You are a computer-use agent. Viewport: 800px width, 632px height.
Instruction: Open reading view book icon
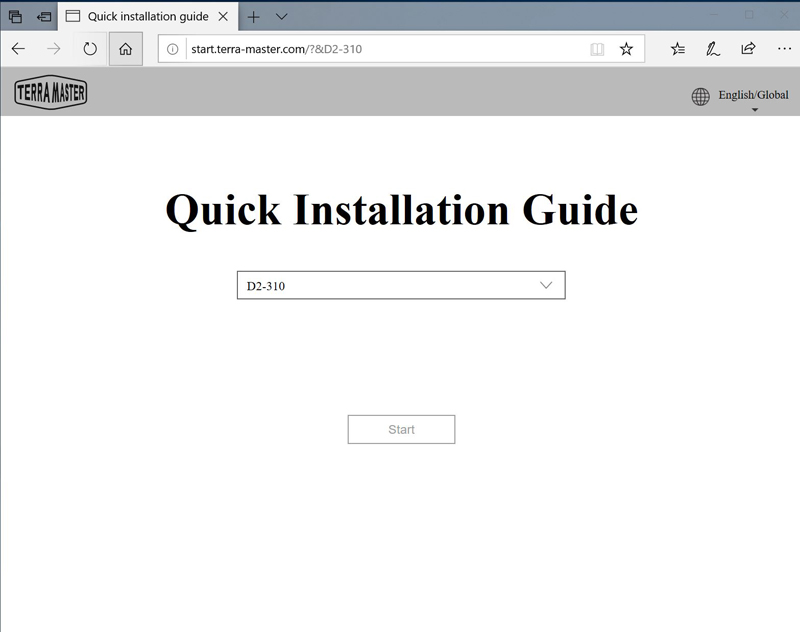[x=597, y=49]
